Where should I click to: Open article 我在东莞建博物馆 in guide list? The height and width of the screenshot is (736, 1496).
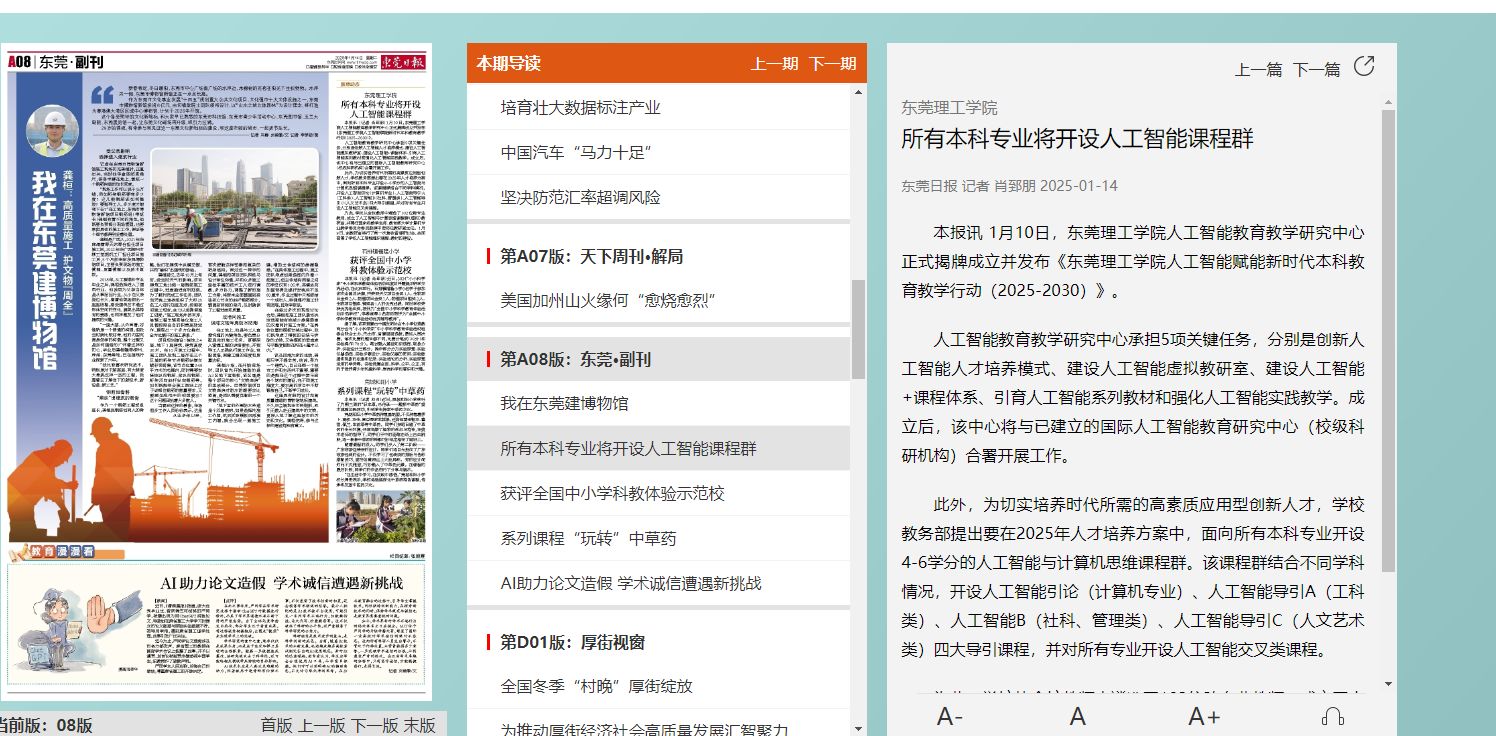click(x=564, y=403)
